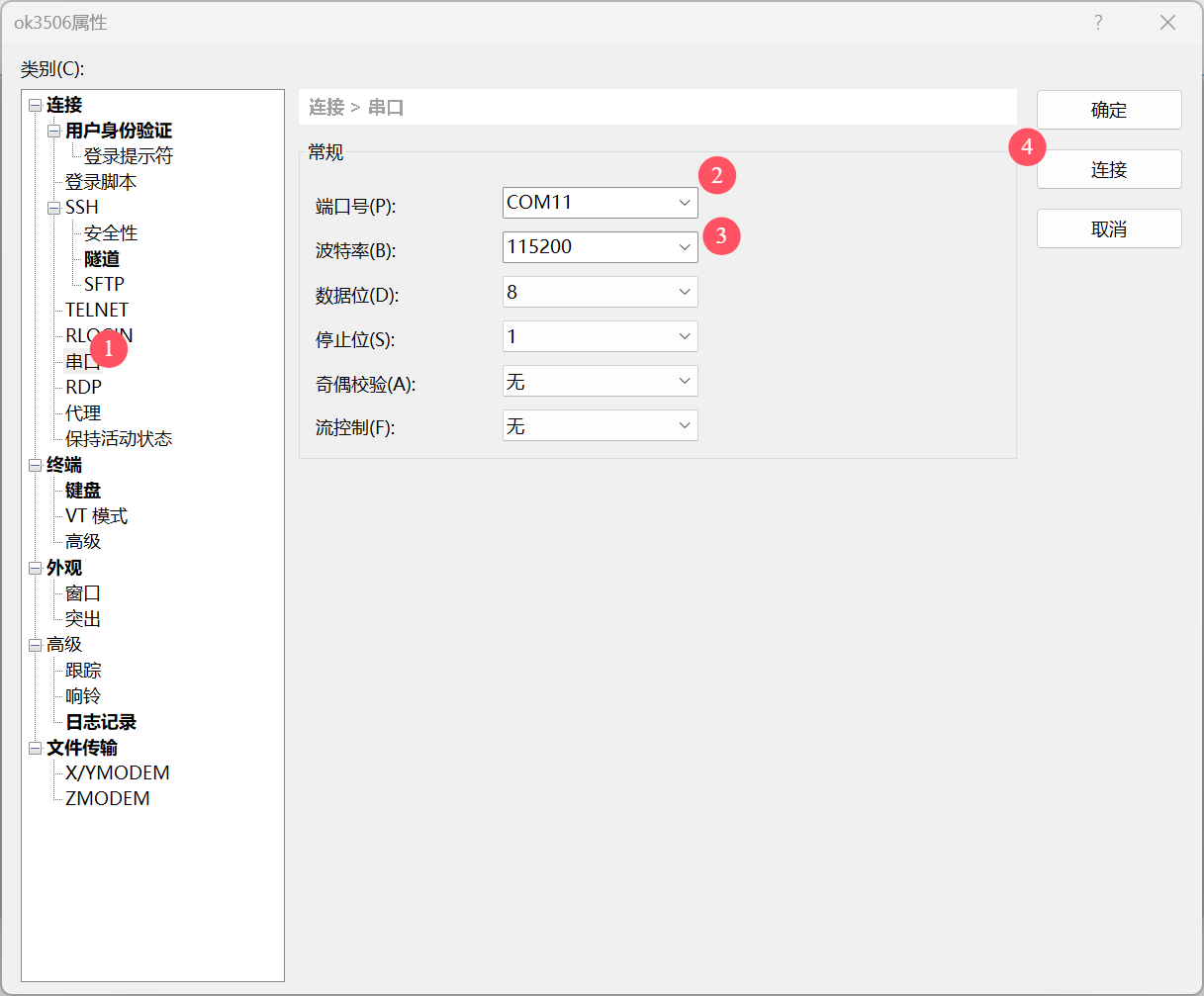
Task: Click the 连接 button
Action: (1109, 169)
